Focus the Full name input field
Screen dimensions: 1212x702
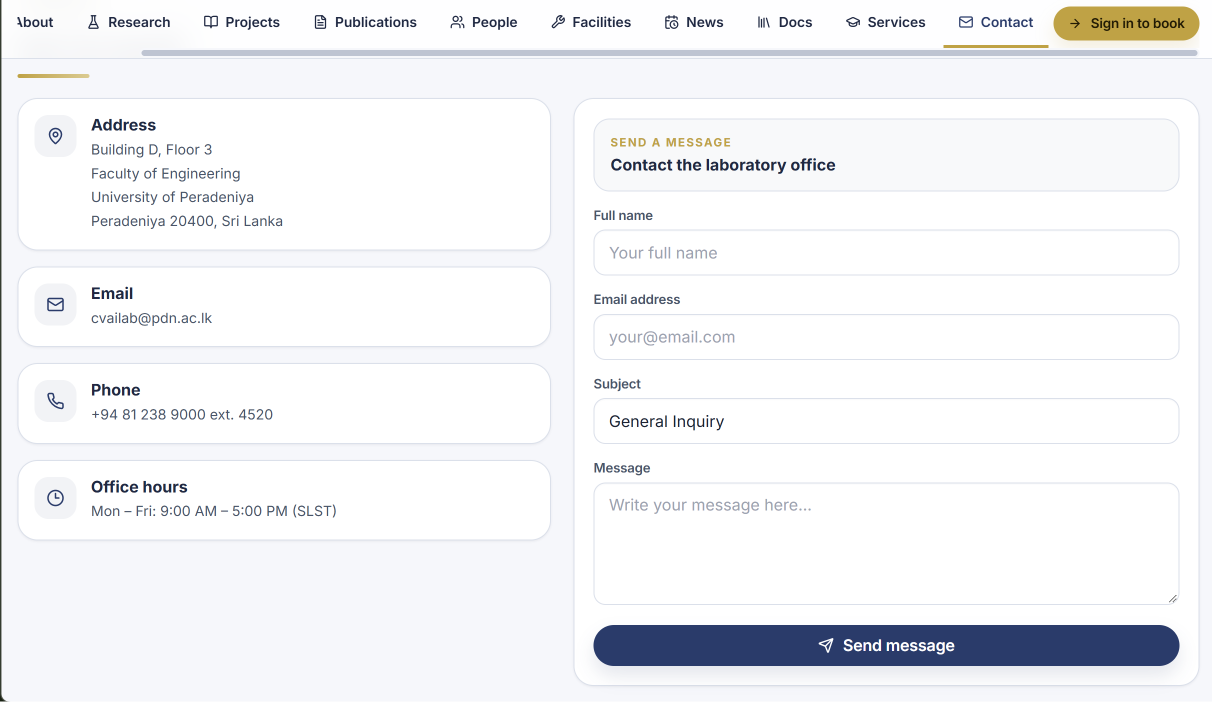pyautogui.click(x=886, y=253)
